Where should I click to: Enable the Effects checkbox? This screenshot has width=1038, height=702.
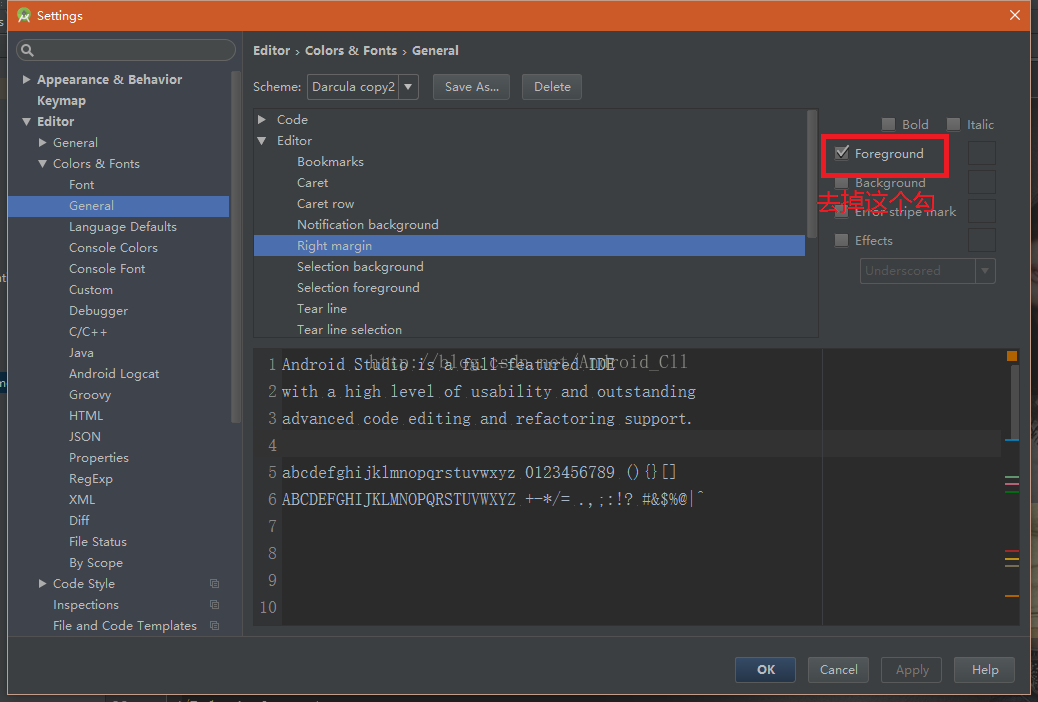click(x=841, y=240)
